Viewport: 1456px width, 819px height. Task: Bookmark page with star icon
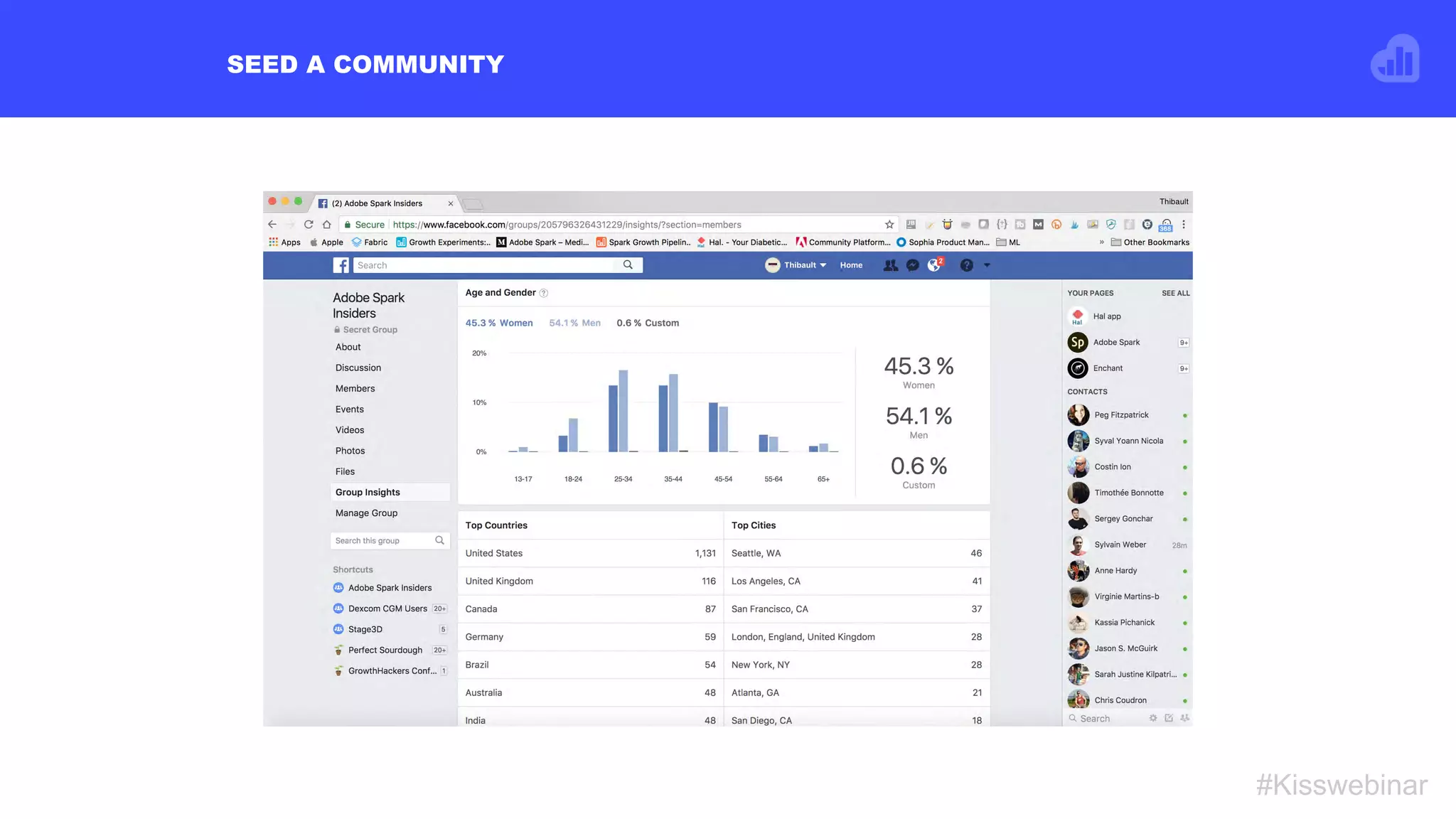coord(889,225)
